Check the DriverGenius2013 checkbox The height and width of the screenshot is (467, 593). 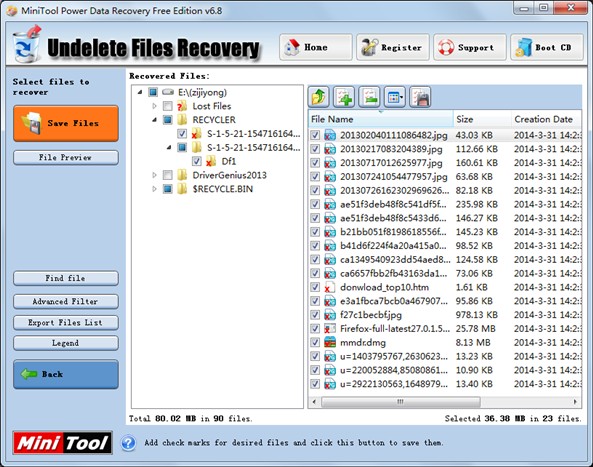168,175
